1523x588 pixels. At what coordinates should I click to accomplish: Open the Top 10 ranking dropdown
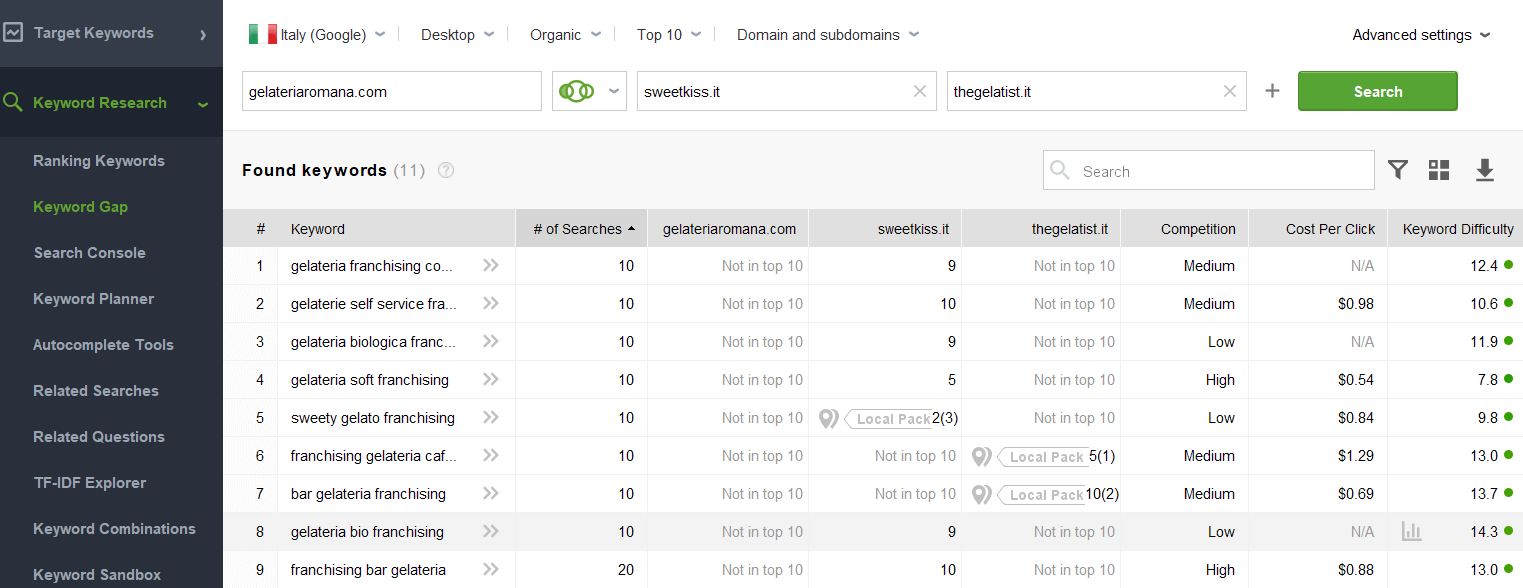point(669,34)
